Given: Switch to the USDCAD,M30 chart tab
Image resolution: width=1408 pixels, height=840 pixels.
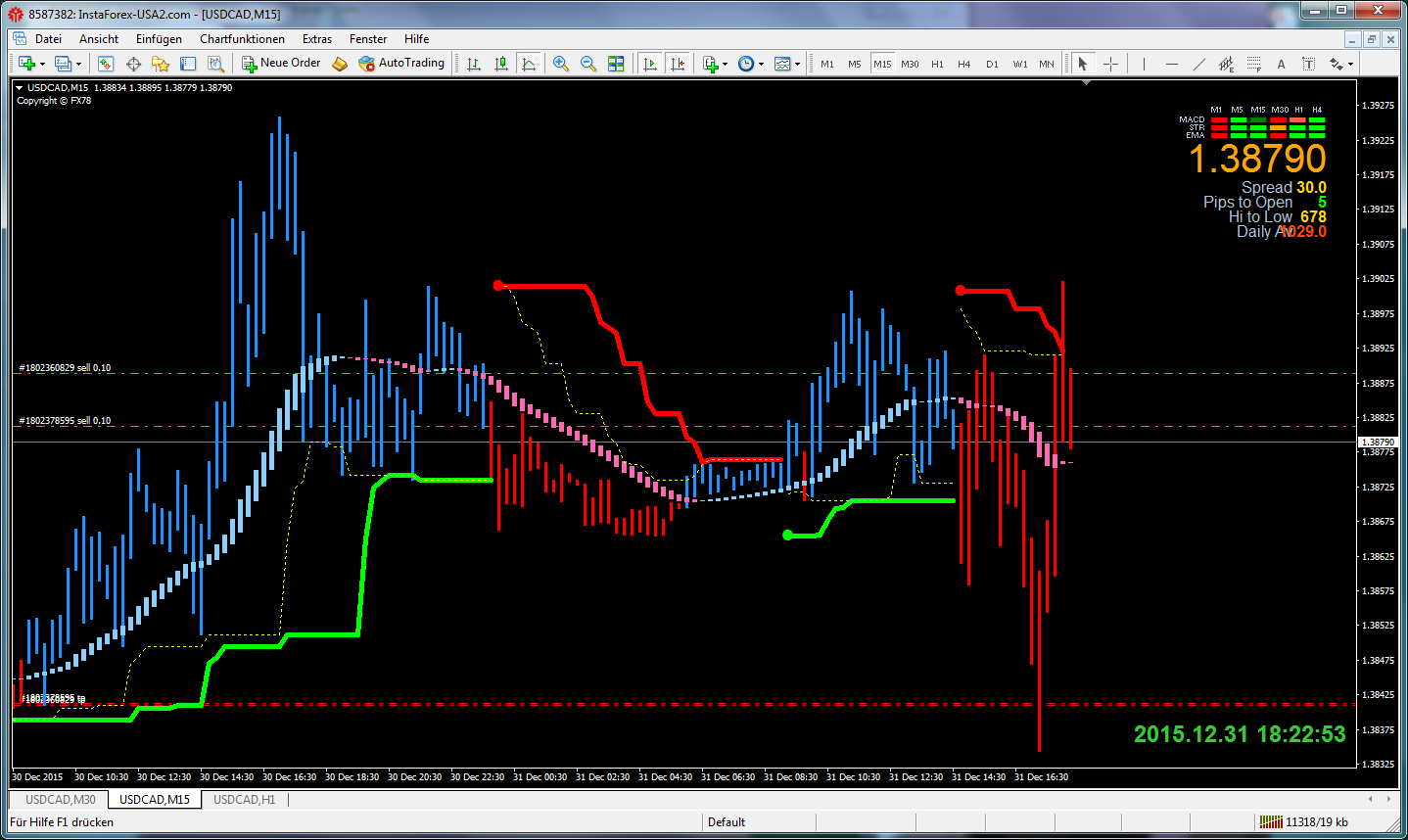Looking at the screenshot, I should click(61, 800).
